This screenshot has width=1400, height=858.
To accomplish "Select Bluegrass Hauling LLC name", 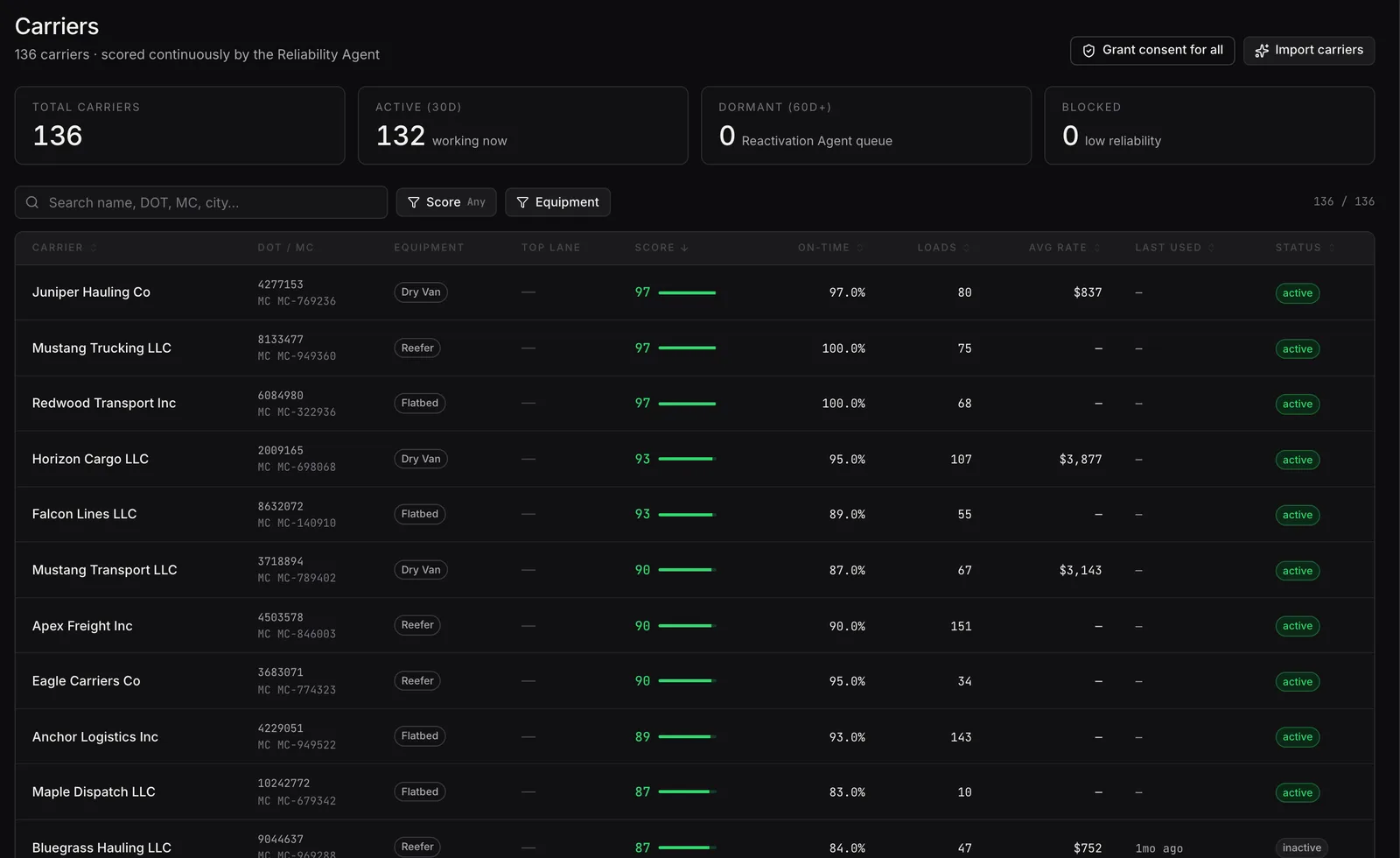I will pos(101,847).
